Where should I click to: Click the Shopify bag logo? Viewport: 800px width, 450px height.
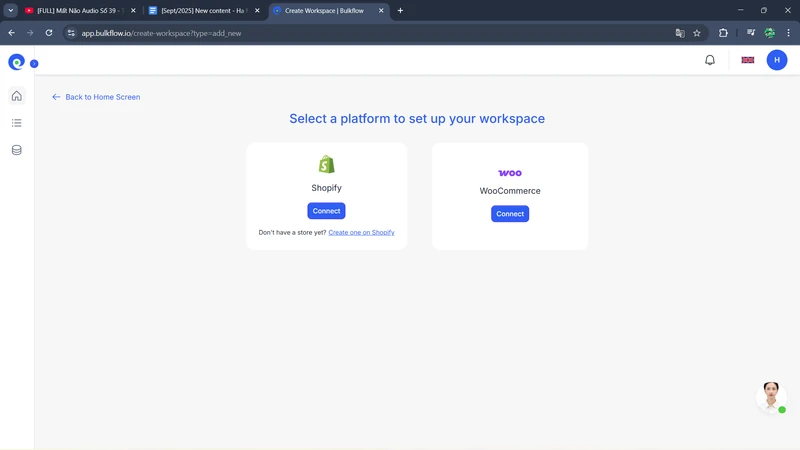326,164
